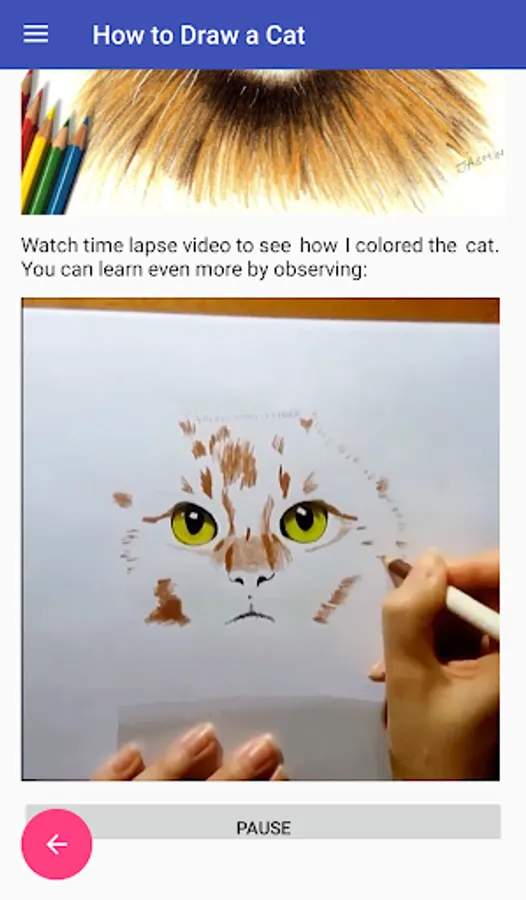The image size is (526, 900).
Task: Tap the "How to Draw a Cat" title
Action: [x=199, y=35]
